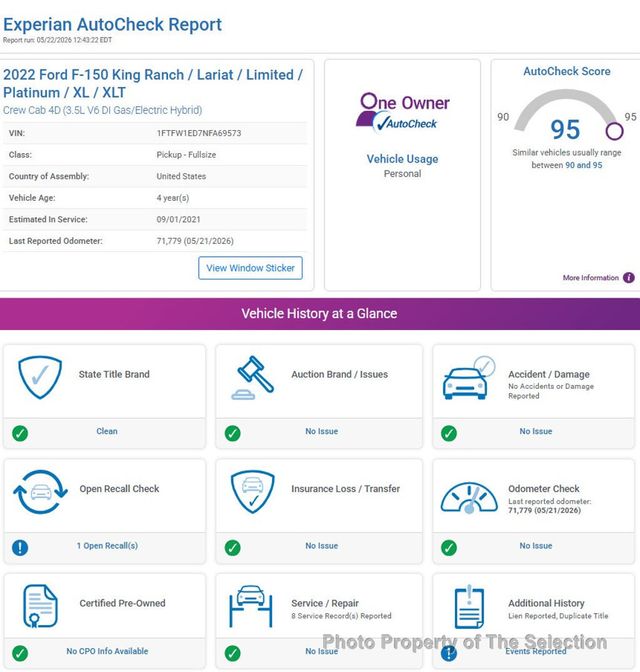Click the No Accidents or Damage Reported text
Image resolution: width=640 pixels, height=672 pixels.
point(551,391)
